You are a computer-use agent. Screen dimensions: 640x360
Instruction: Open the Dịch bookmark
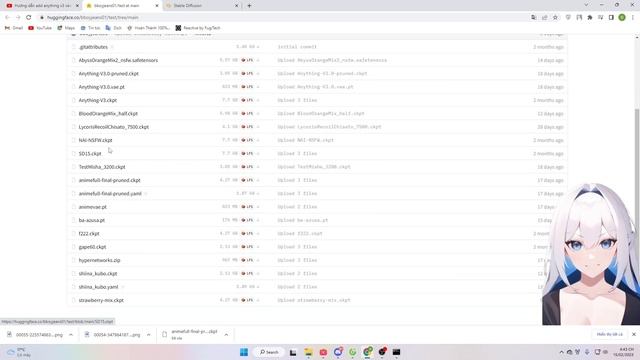(113, 28)
